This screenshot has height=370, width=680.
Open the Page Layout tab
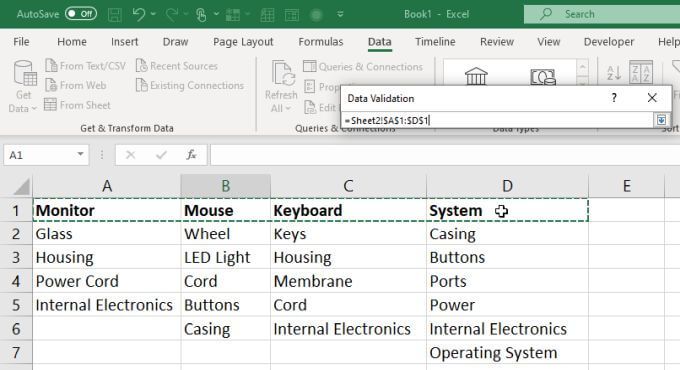[x=243, y=42]
